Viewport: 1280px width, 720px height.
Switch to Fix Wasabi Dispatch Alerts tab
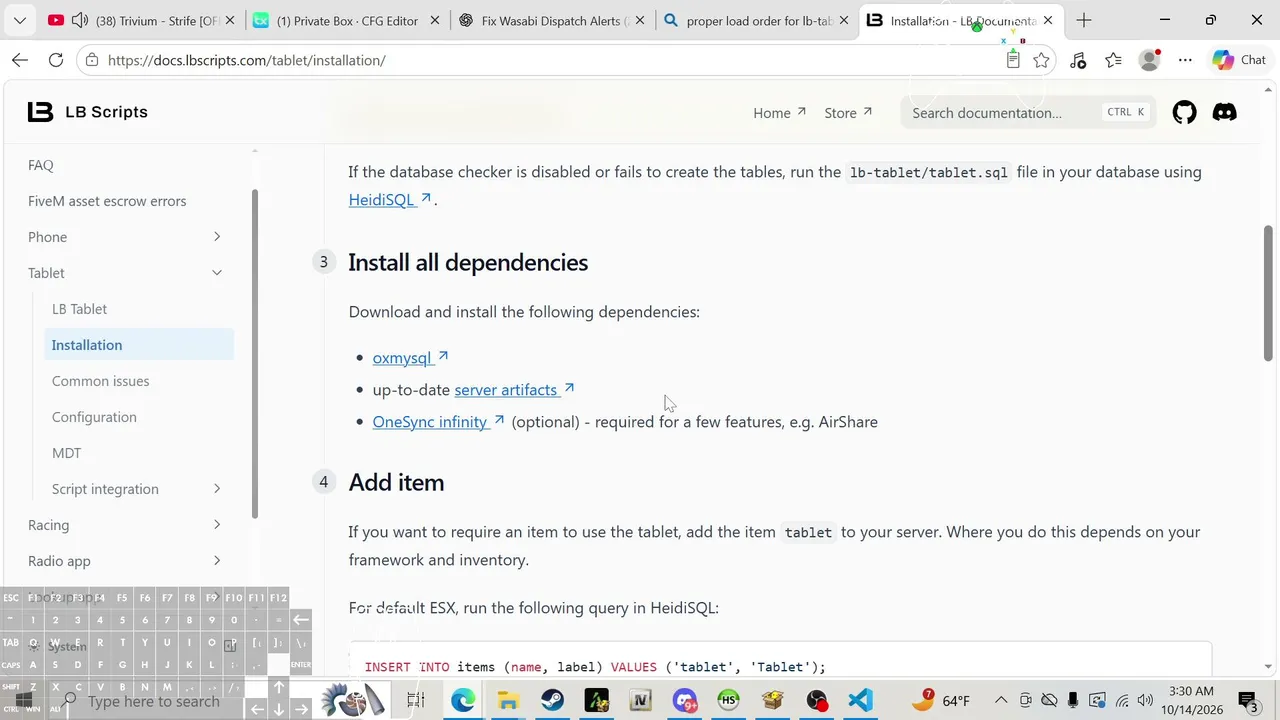point(552,20)
